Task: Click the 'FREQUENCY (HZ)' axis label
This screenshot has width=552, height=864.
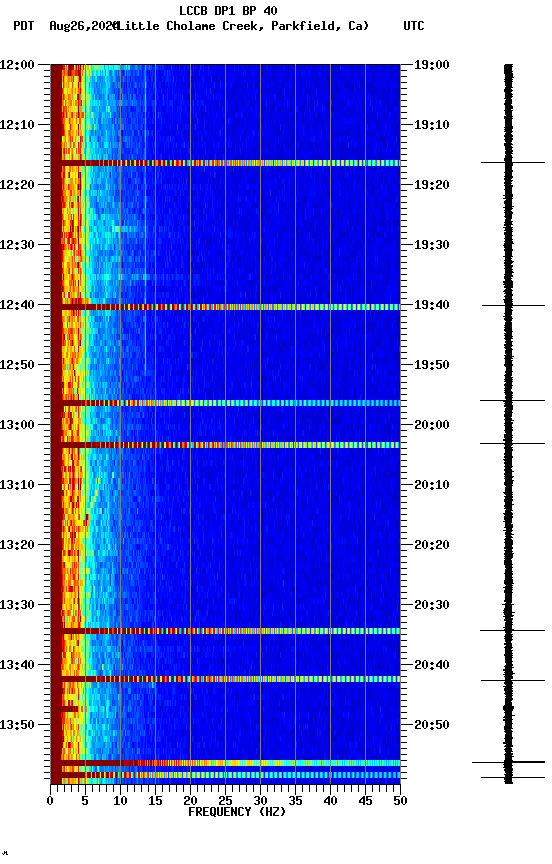Action: point(237,812)
